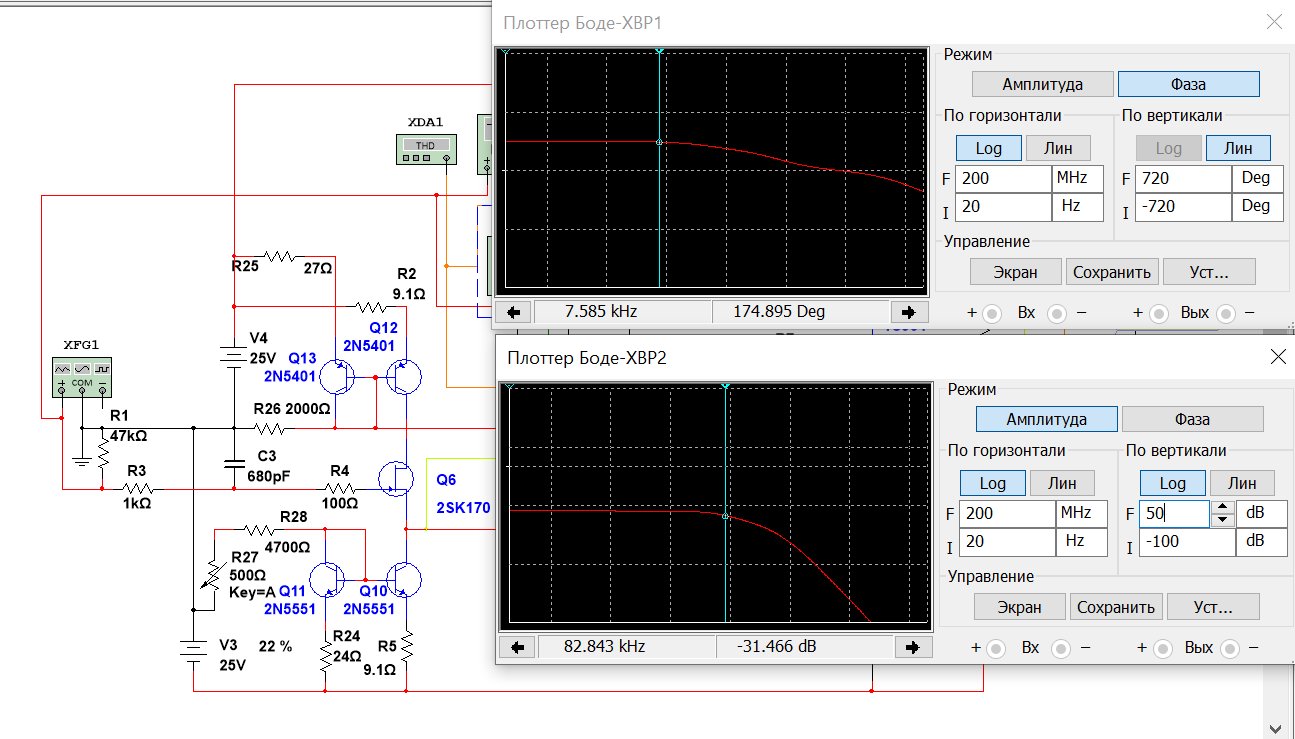Move XBP1 cursor right with arrow button
The image size is (1295, 739).
coord(908,311)
